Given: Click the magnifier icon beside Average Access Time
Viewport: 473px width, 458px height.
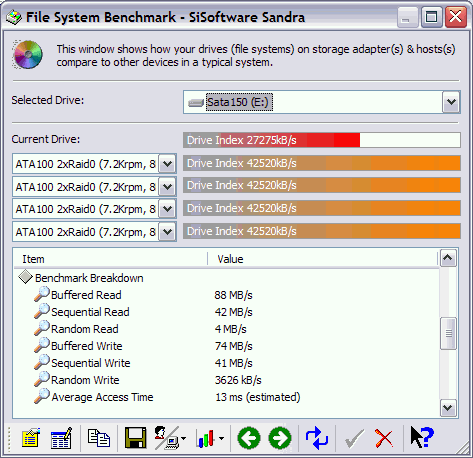Looking at the screenshot, I should [42, 396].
